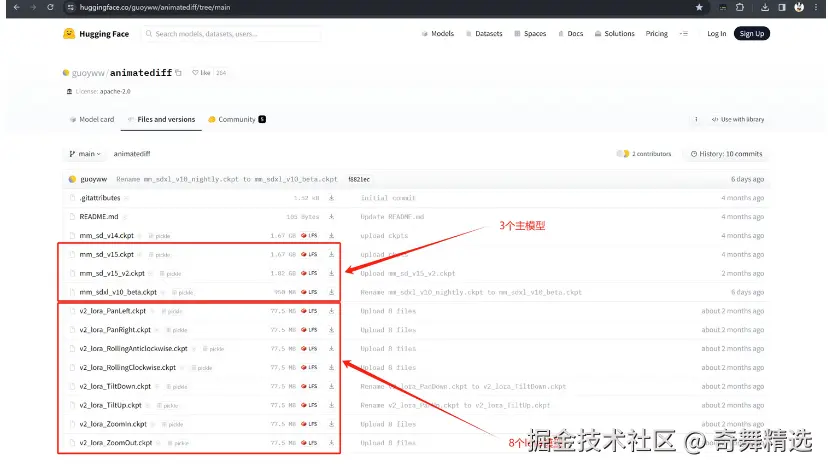Copy model name icon next to animatediff
Viewport: 828px width, 470px height.
[x=178, y=73]
